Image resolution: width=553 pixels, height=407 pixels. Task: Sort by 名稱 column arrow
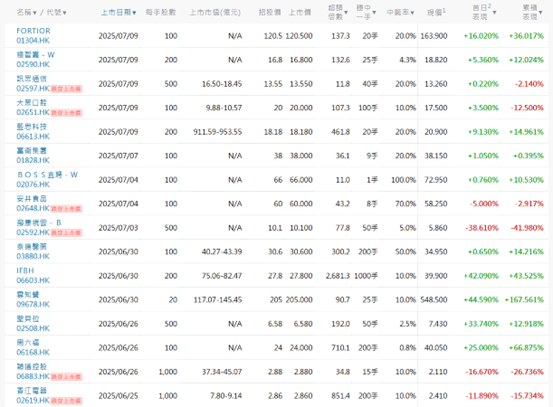[35, 13]
